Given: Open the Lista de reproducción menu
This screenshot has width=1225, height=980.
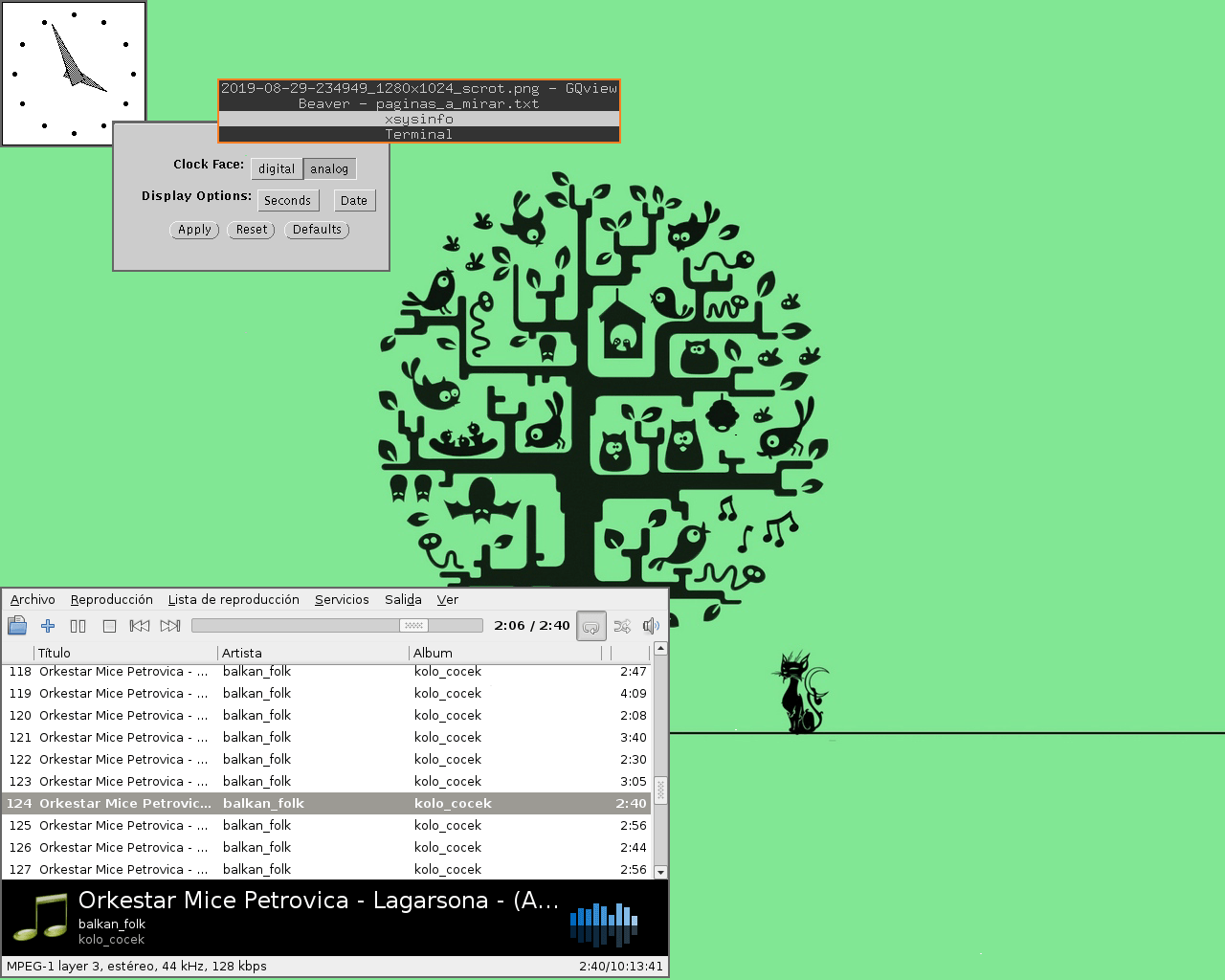Looking at the screenshot, I should point(234,599).
